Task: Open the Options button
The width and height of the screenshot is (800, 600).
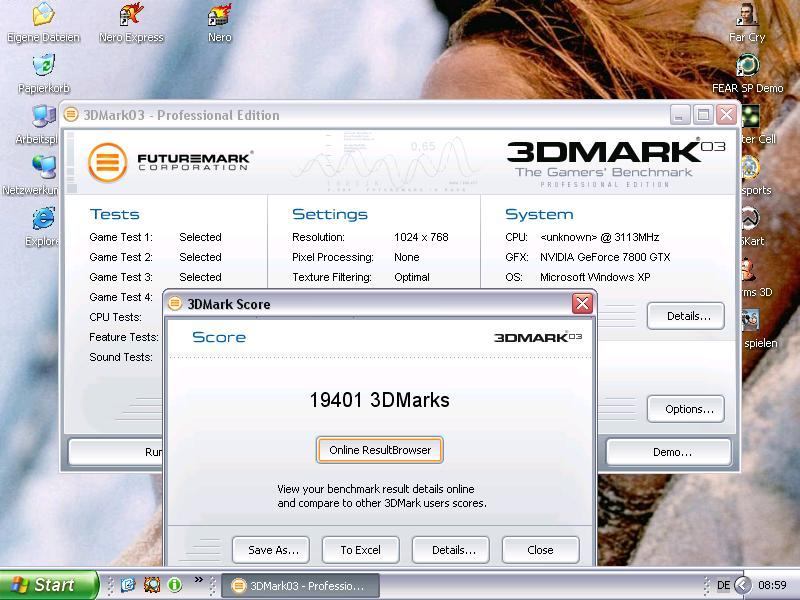Action: click(x=686, y=409)
